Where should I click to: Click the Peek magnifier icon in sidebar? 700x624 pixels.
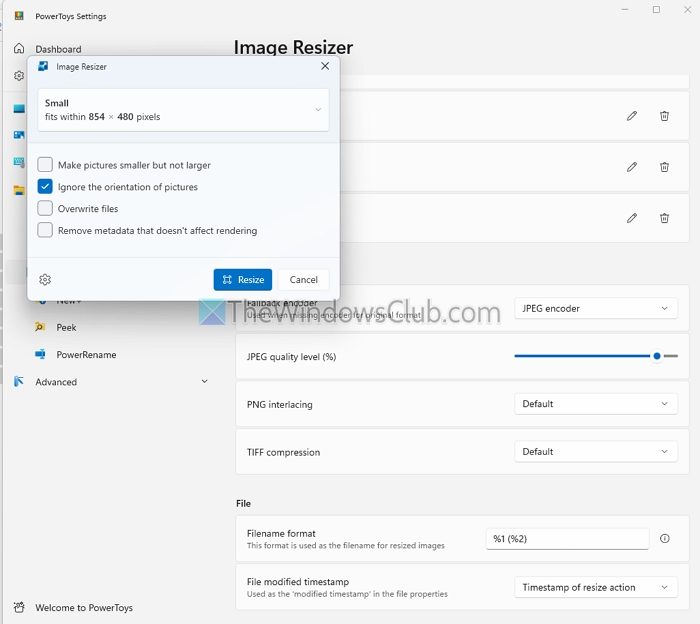[x=40, y=327]
